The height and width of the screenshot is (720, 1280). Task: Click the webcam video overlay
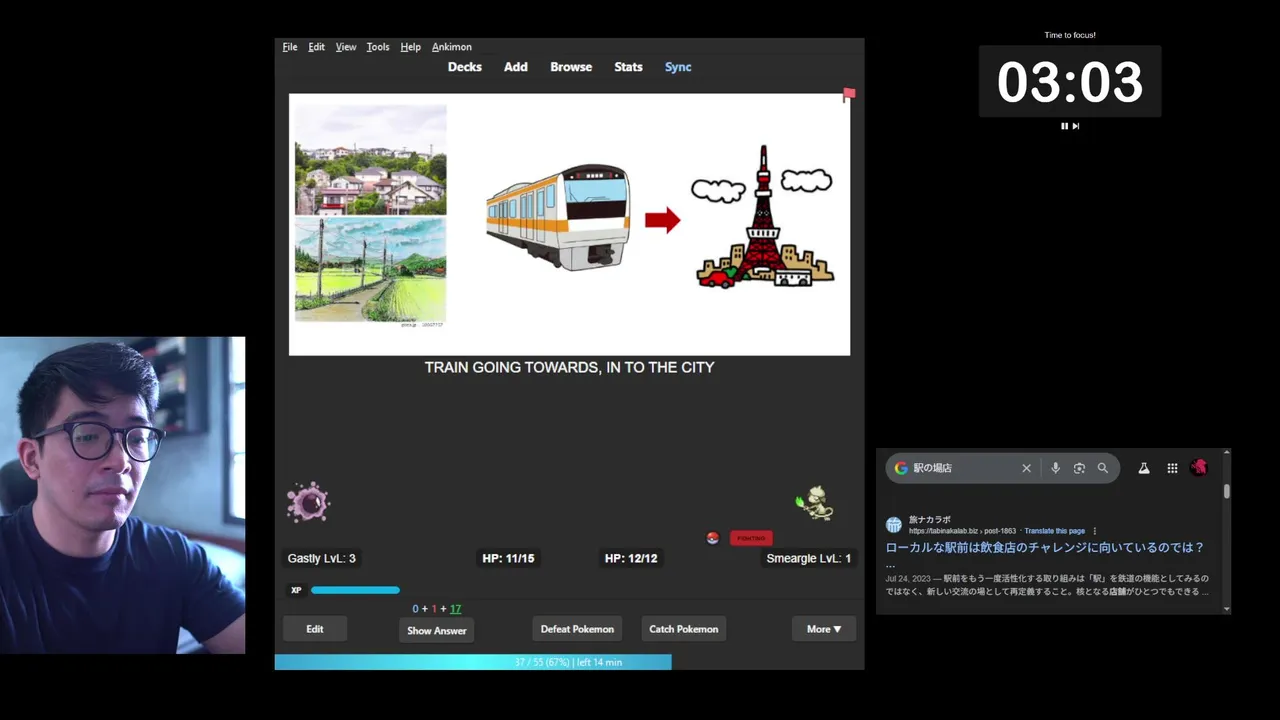pyautogui.click(x=122, y=495)
